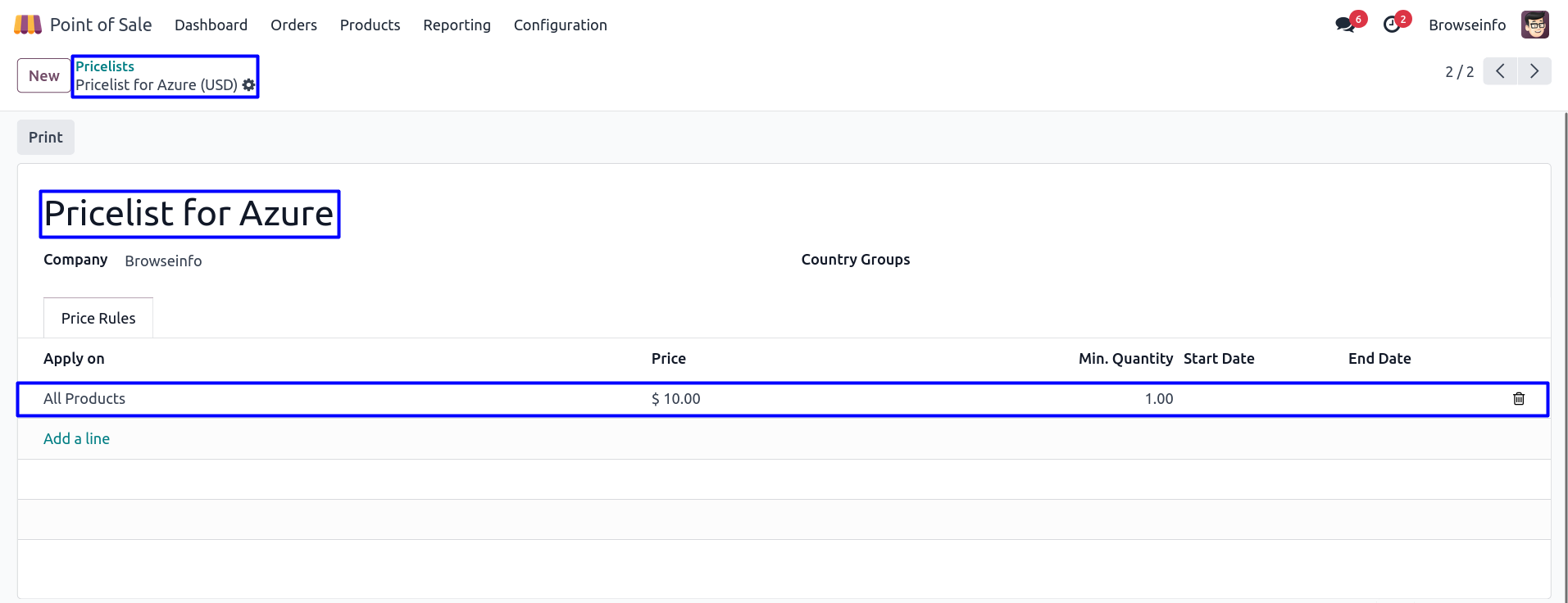1568x603 pixels.
Task: Click the Country Groups field
Action: (1148, 261)
